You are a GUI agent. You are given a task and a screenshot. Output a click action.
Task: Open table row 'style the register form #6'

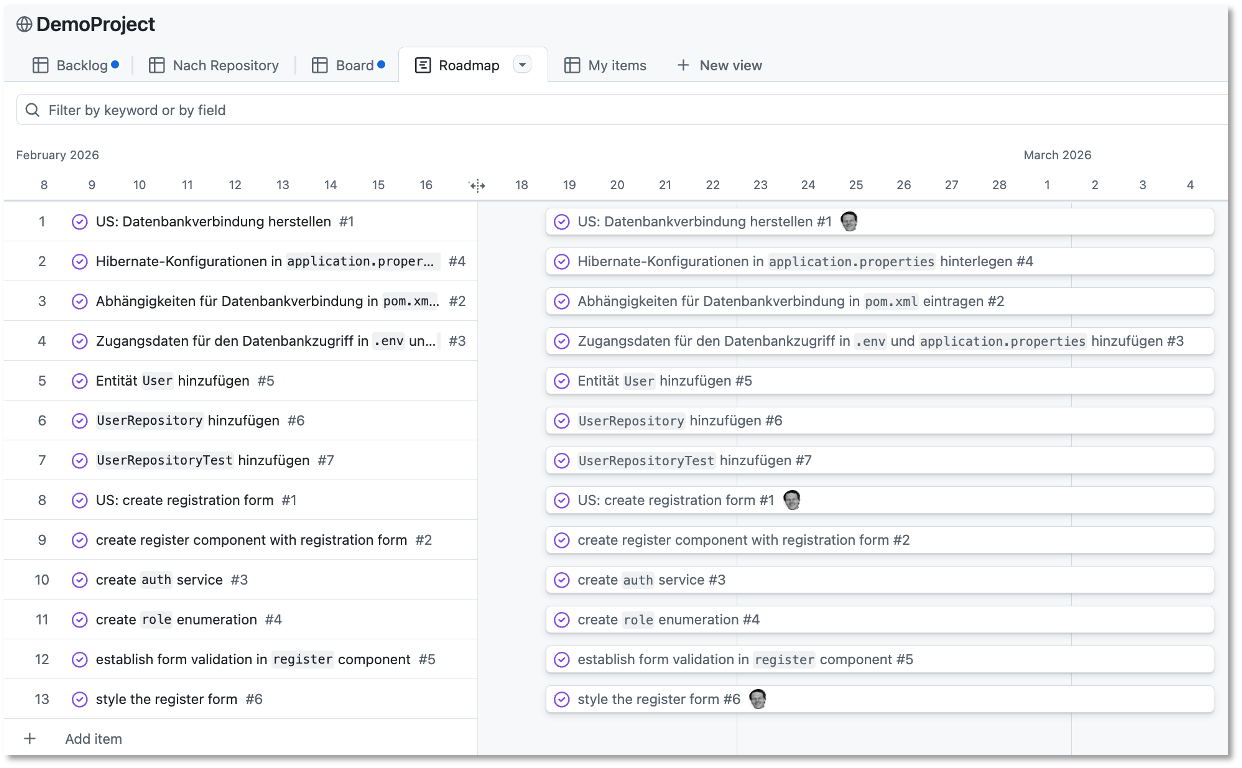240,699
